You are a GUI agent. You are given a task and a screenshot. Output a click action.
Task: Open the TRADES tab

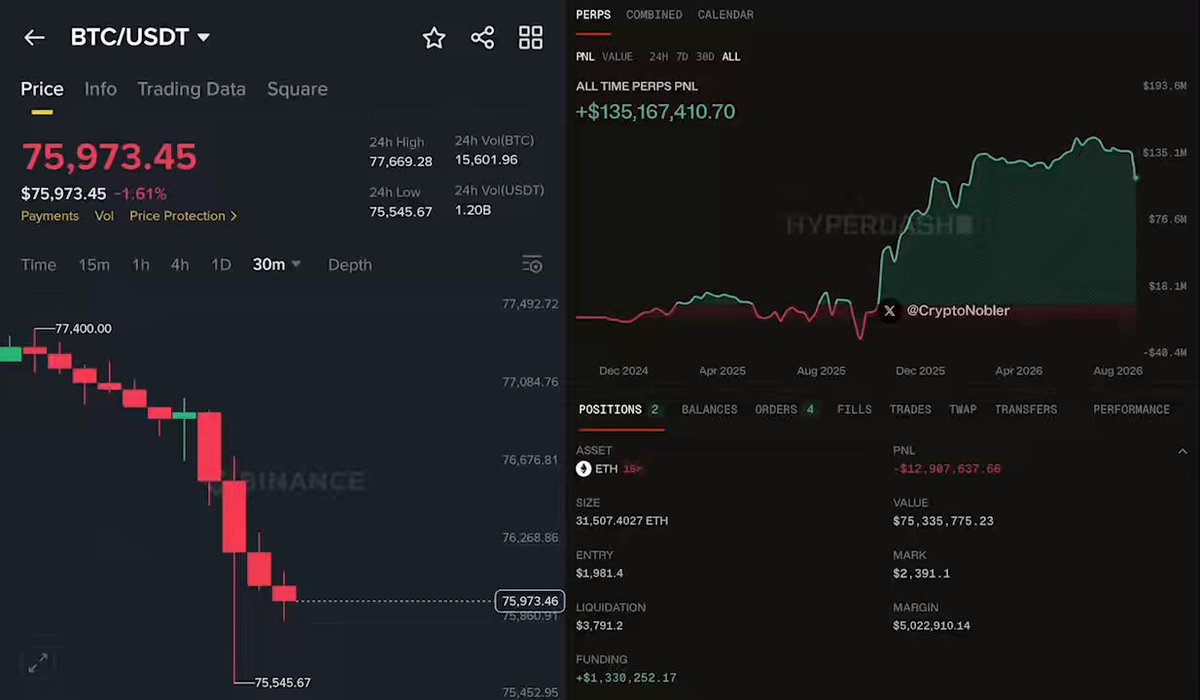point(910,410)
